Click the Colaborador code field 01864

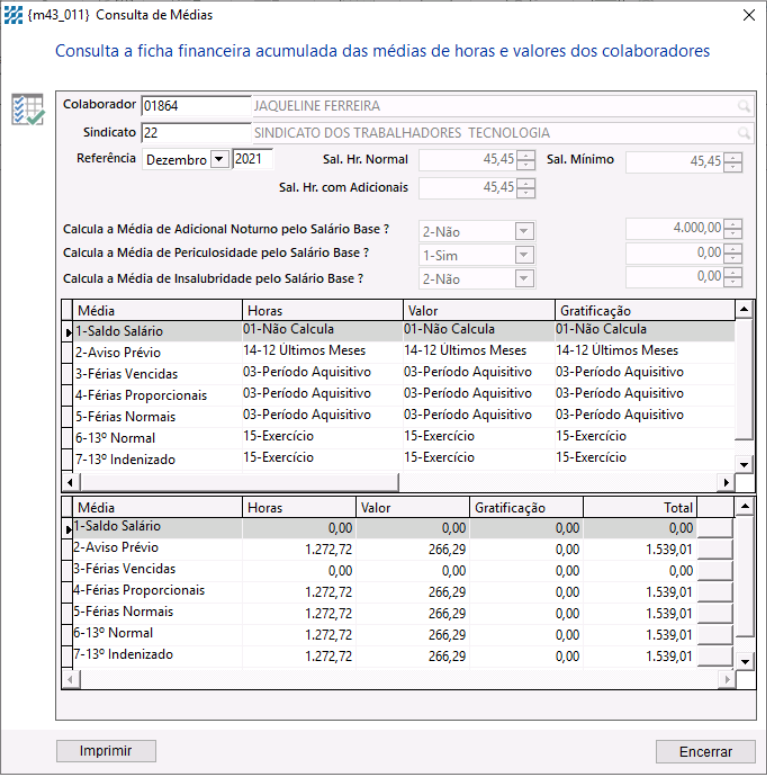[196, 106]
